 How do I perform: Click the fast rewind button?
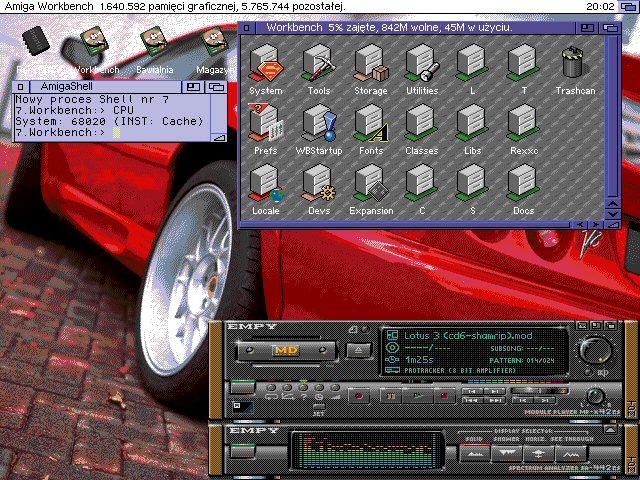pyautogui.click(x=472, y=400)
